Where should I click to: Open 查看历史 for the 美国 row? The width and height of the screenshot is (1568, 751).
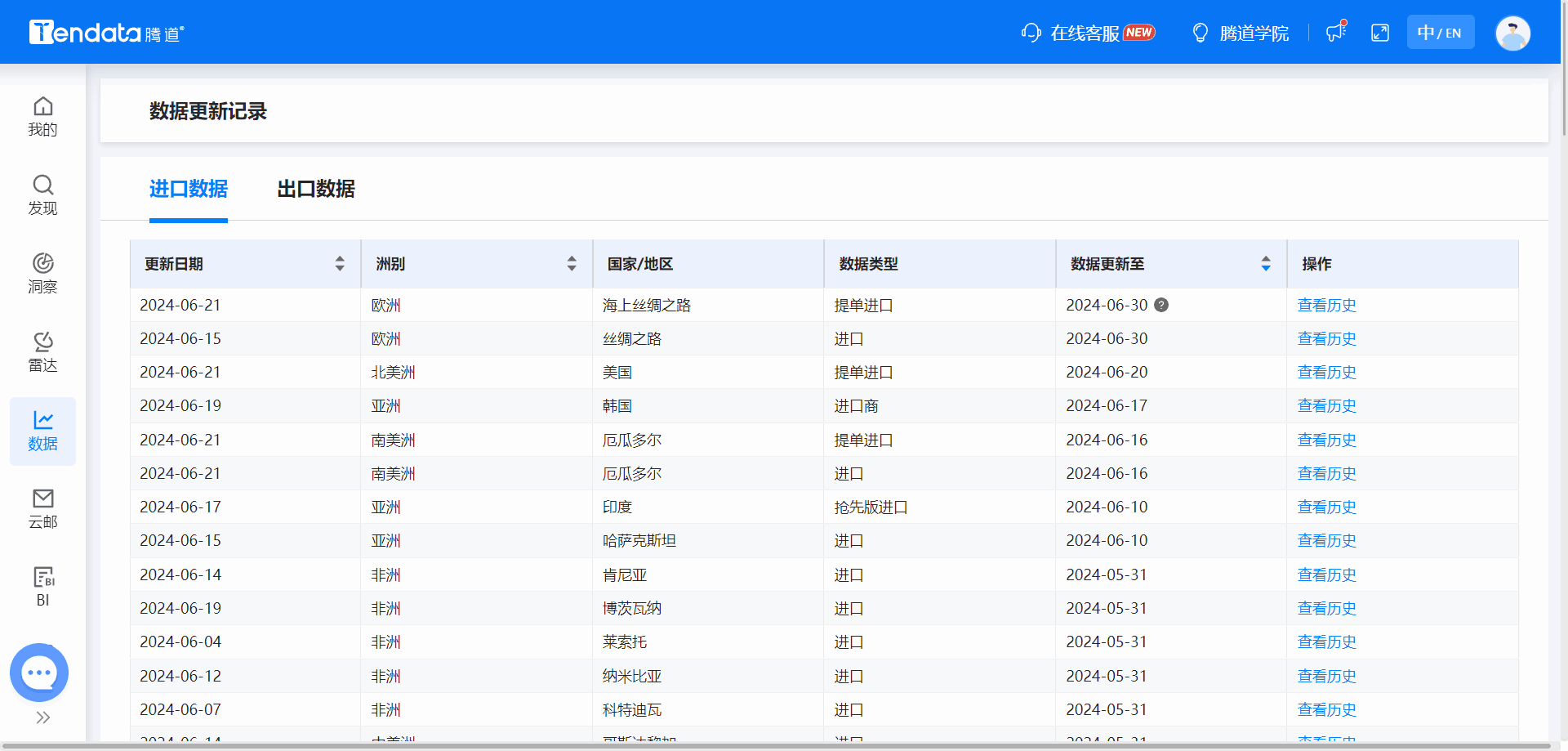pyautogui.click(x=1326, y=372)
